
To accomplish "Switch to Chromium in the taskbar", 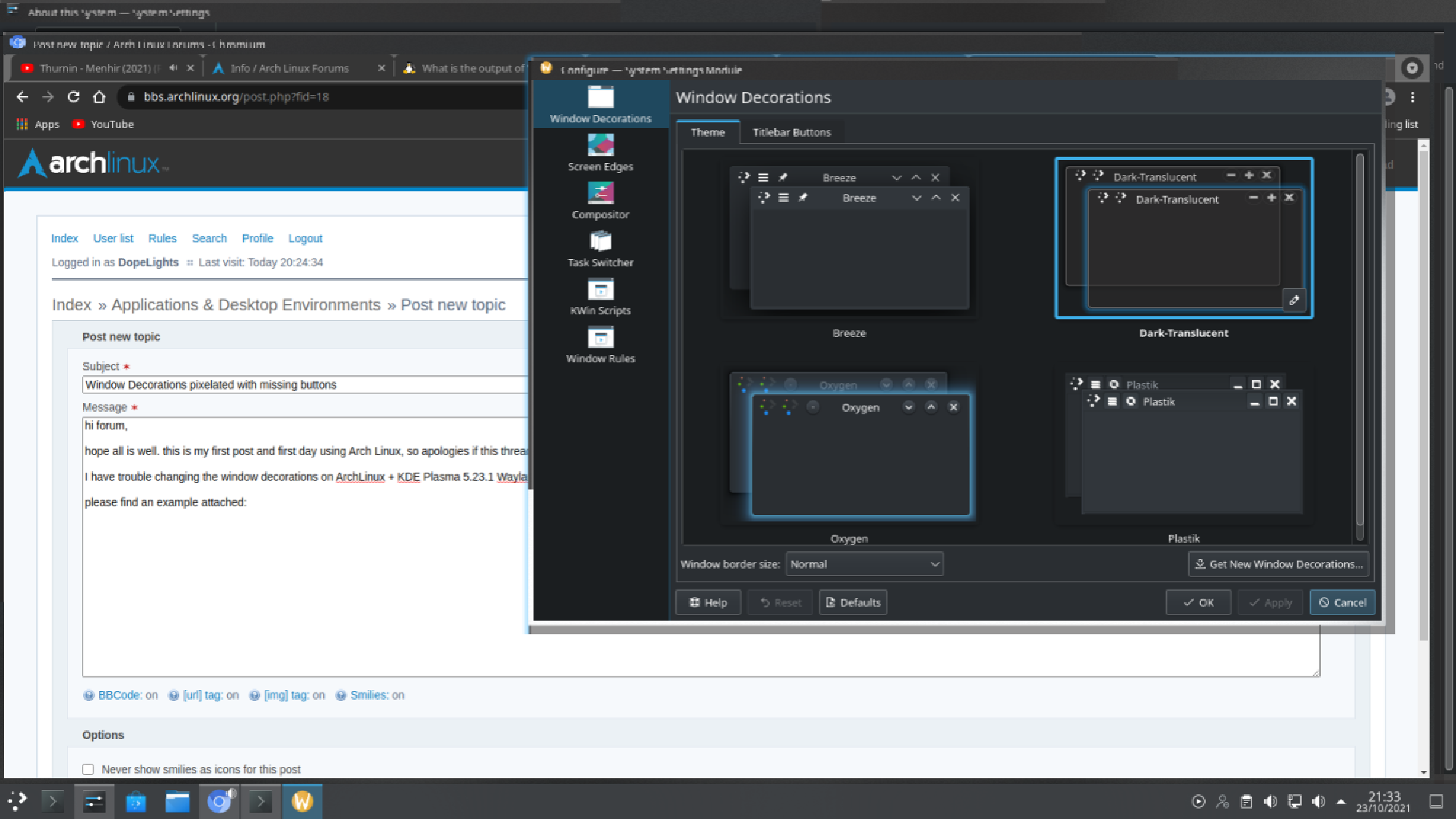I will coord(219,801).
